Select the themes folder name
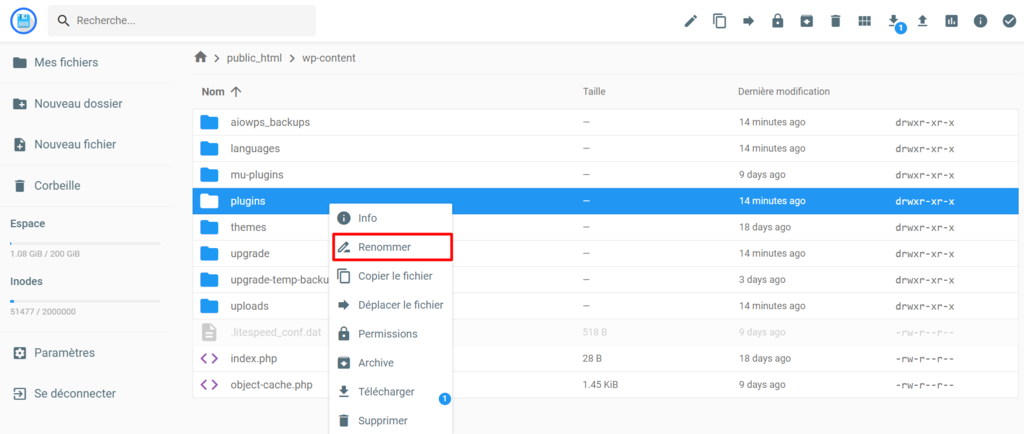This screenshot has height=434, width=1024. [x=248, y=227]
